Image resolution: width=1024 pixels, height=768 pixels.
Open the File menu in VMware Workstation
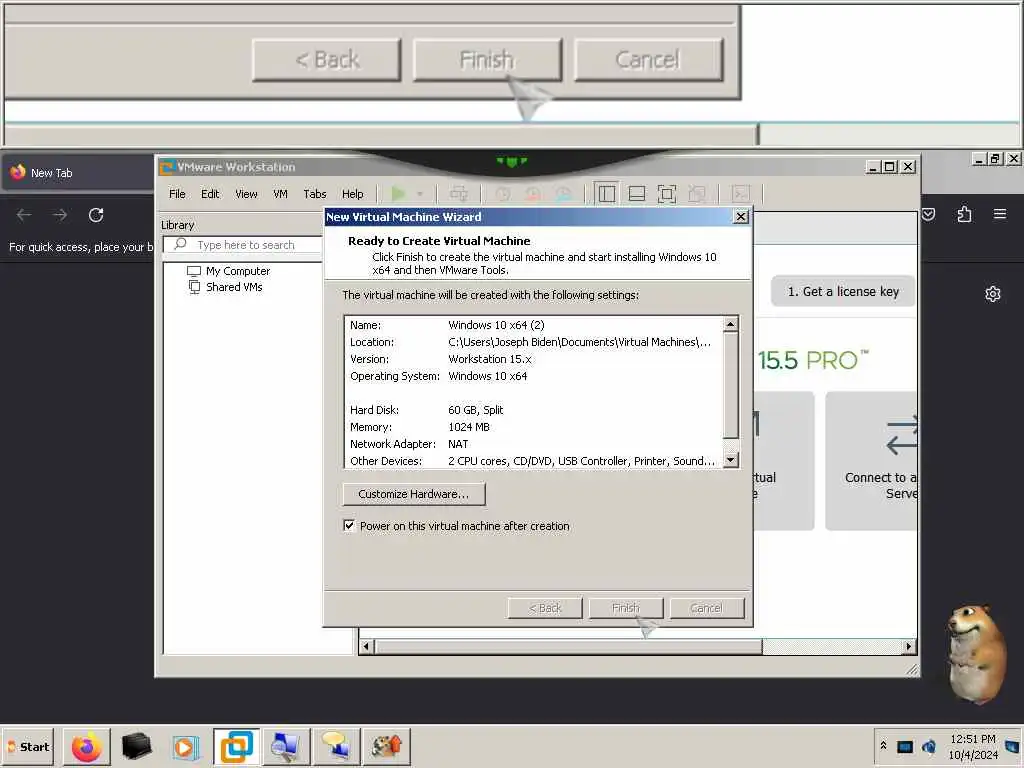(177, 194)
